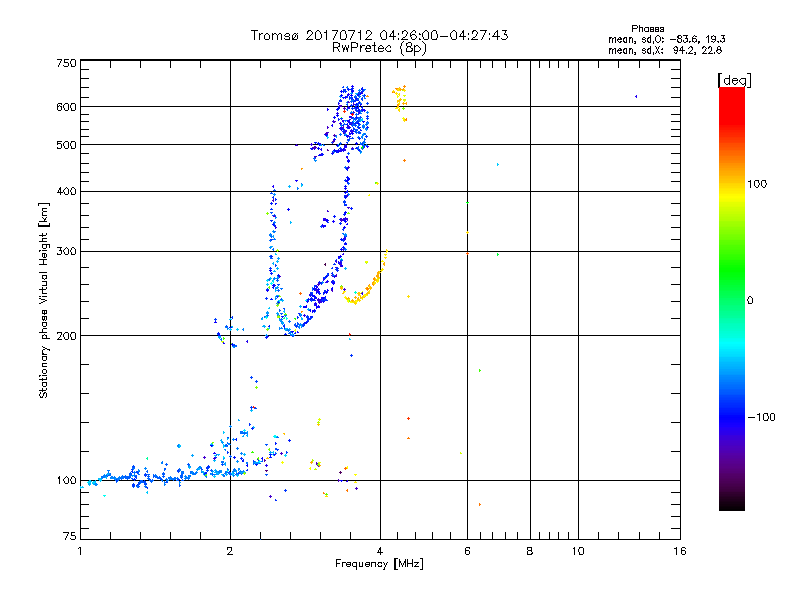Click the "Frequency [MHz]" axis title
Viewport: 800px width, 600px height.
pyautogui.click(x=379, y=564)
